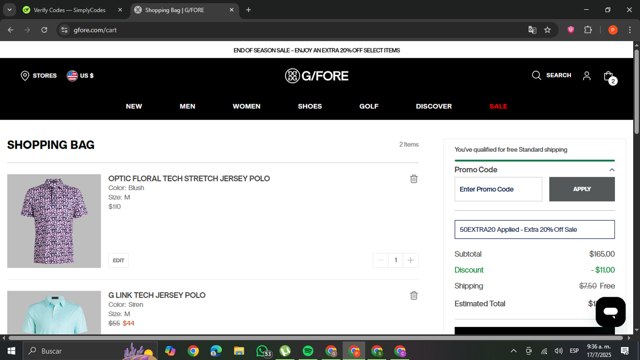Collapse the Promo Code section
640x360 pixels.
612,170
